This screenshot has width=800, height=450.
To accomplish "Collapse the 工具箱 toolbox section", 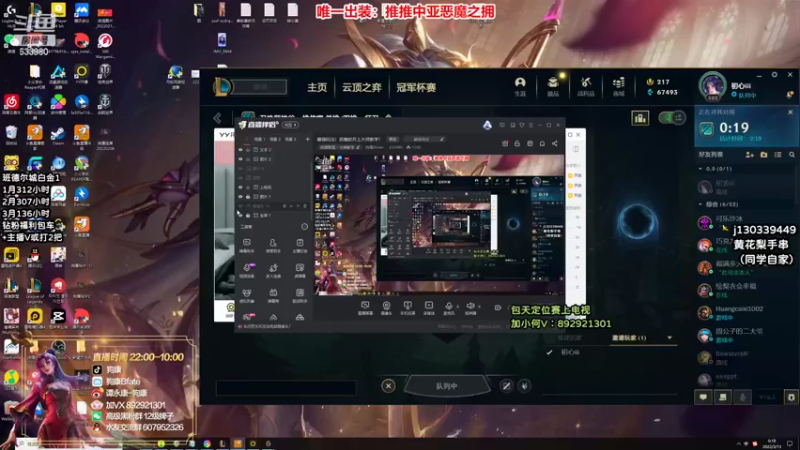I will click(x=305, y=227).
